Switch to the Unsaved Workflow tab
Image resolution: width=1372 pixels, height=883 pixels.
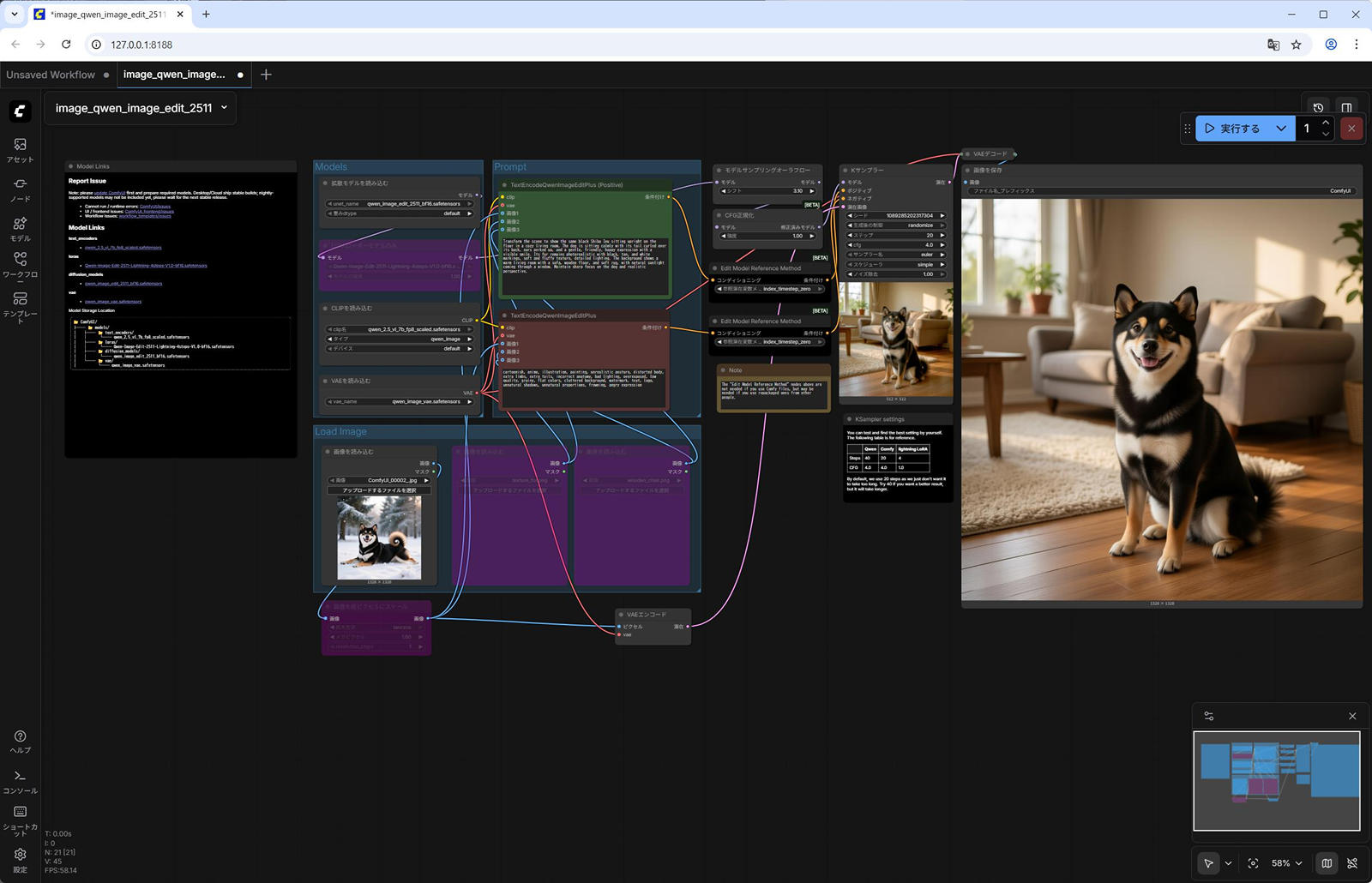click(x=51, y=75)
